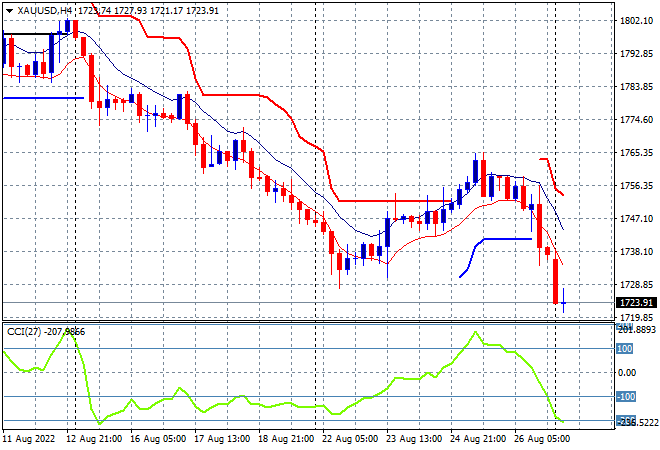This screenshot has width=660, height=450.
Task: Click the CCI 100 level label
Action: (625, 349)
